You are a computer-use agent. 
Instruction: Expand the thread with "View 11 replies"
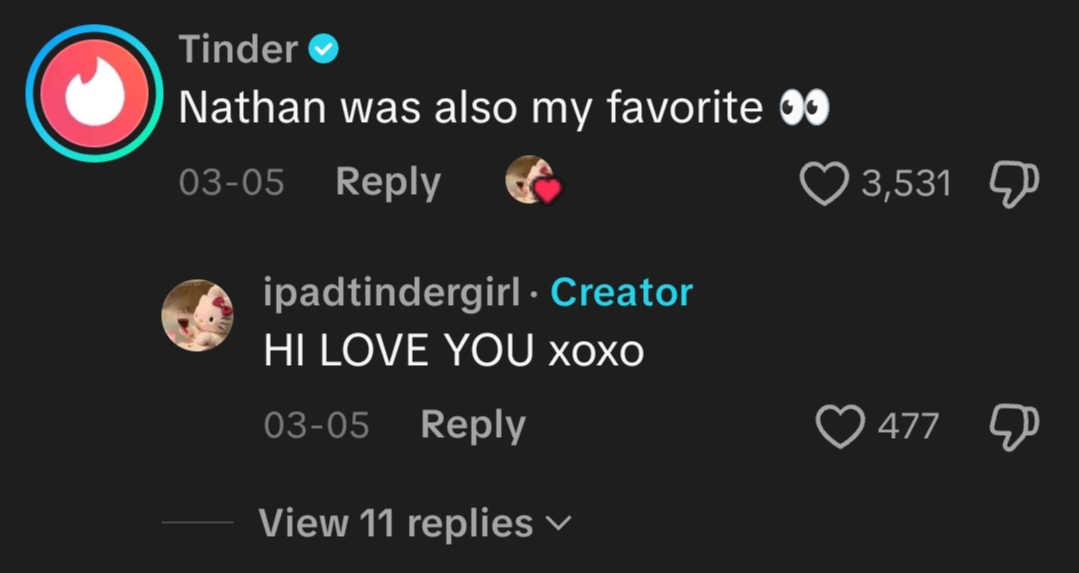coord(395,523)
